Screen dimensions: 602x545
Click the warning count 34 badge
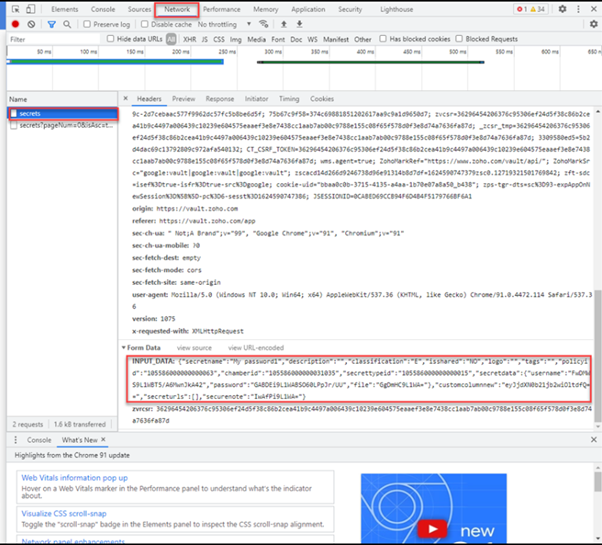[538, 9]
